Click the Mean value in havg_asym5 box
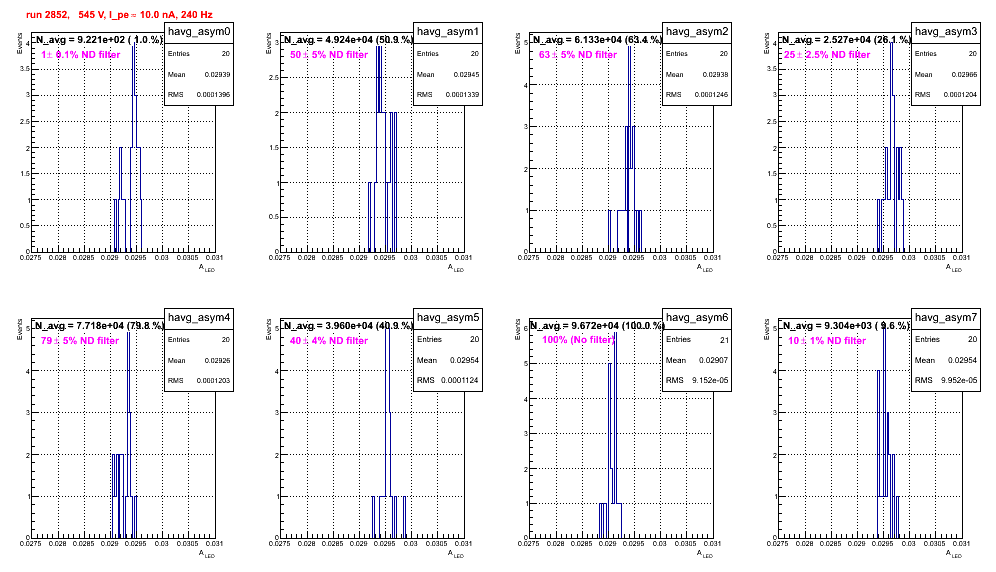This screenshot has width=996, height=572. [x=464, y=360]
